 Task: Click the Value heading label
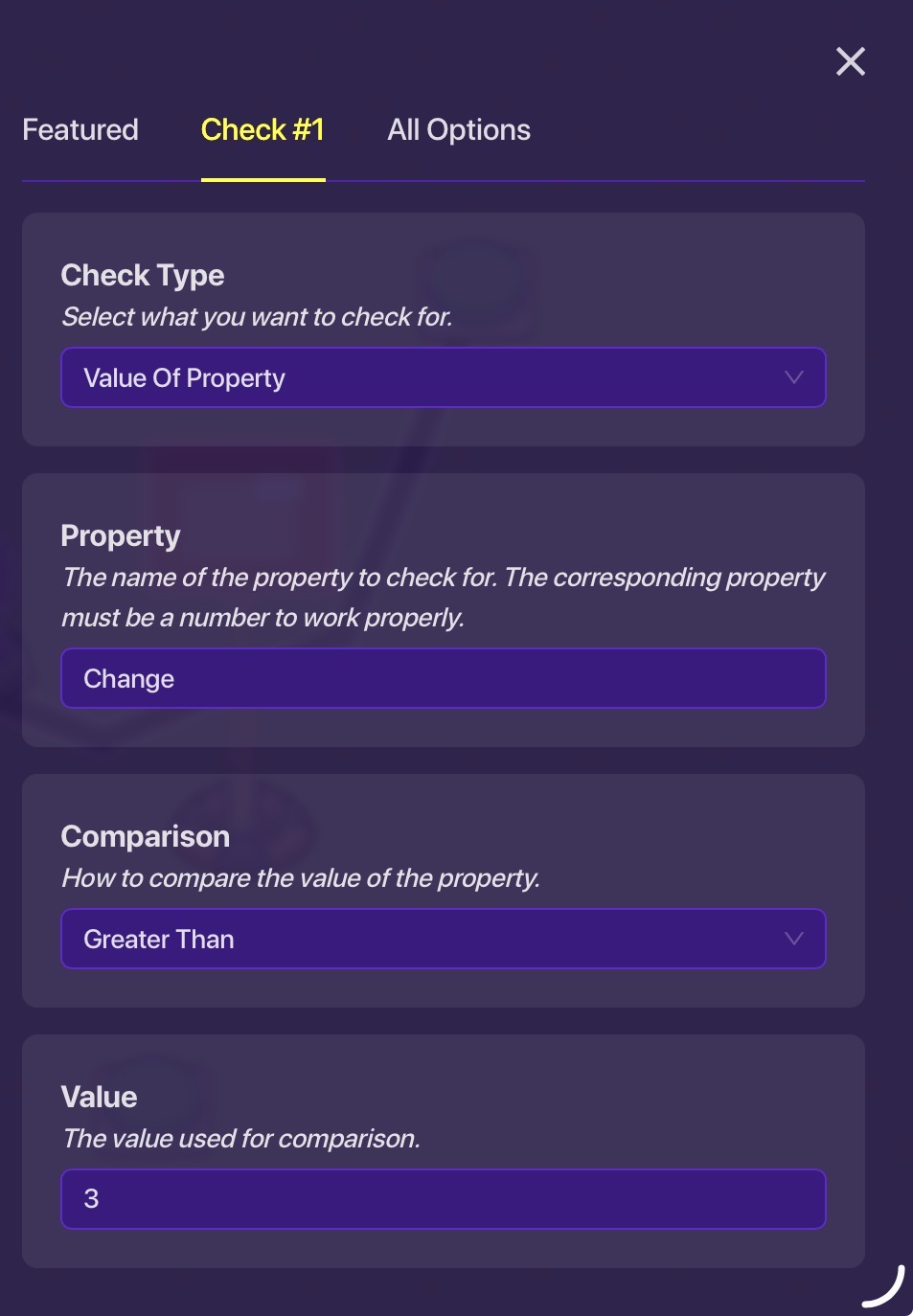[x=100, y=1097]
